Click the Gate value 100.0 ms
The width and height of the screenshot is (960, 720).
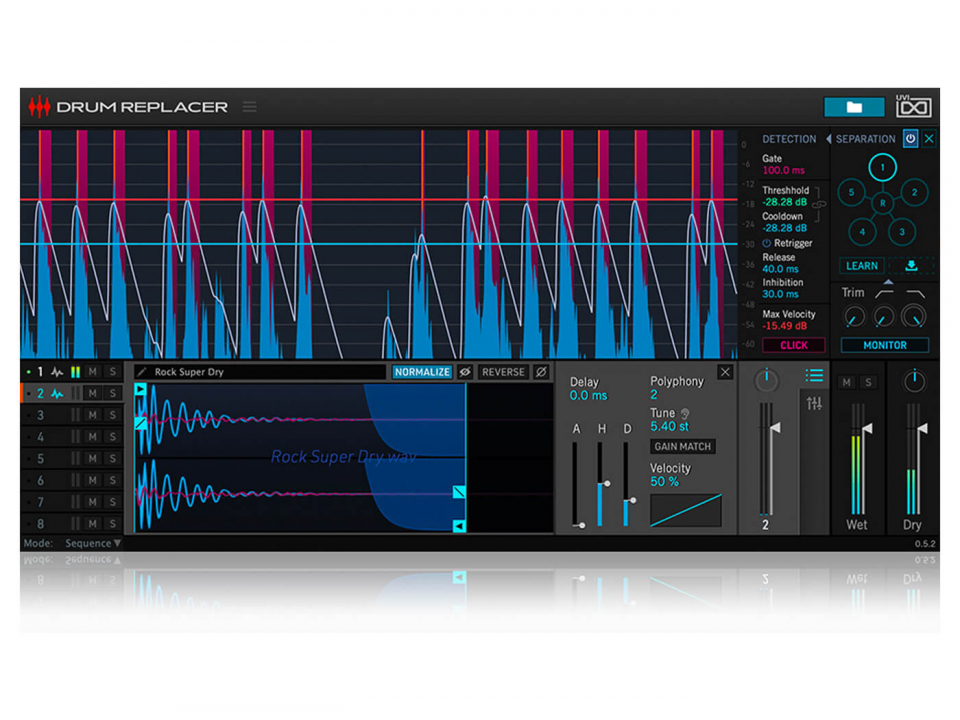[783, 171]
